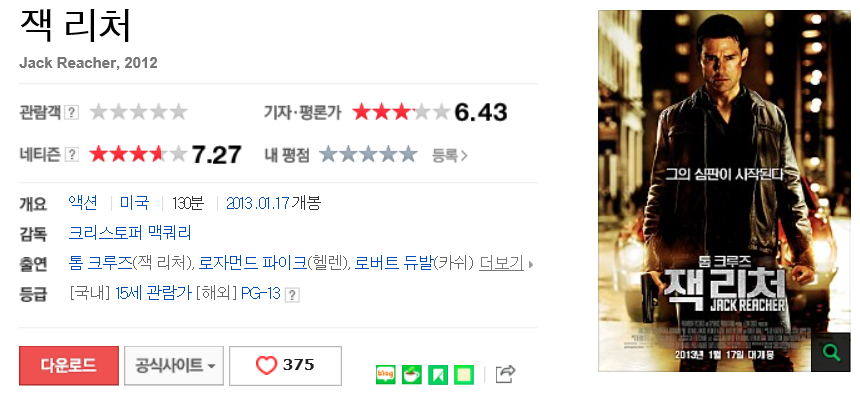Enlarge poster with magnifier icon

pos(831,352)
